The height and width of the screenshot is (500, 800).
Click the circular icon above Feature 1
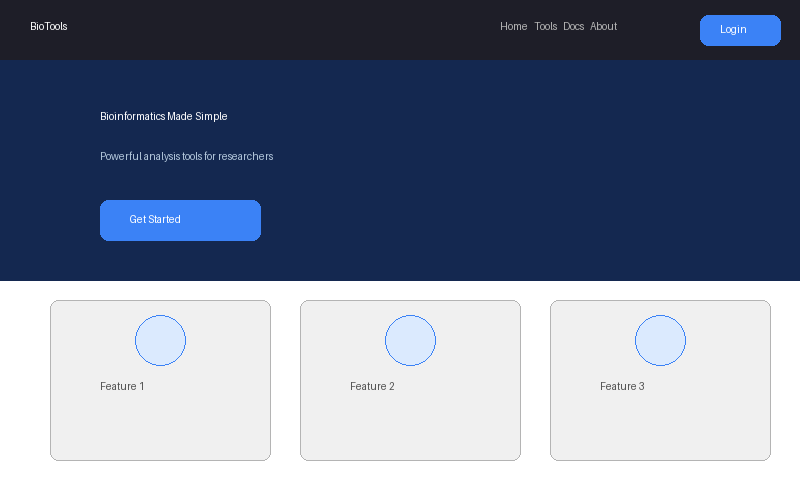pyautogui.click(x=160, y=340)
